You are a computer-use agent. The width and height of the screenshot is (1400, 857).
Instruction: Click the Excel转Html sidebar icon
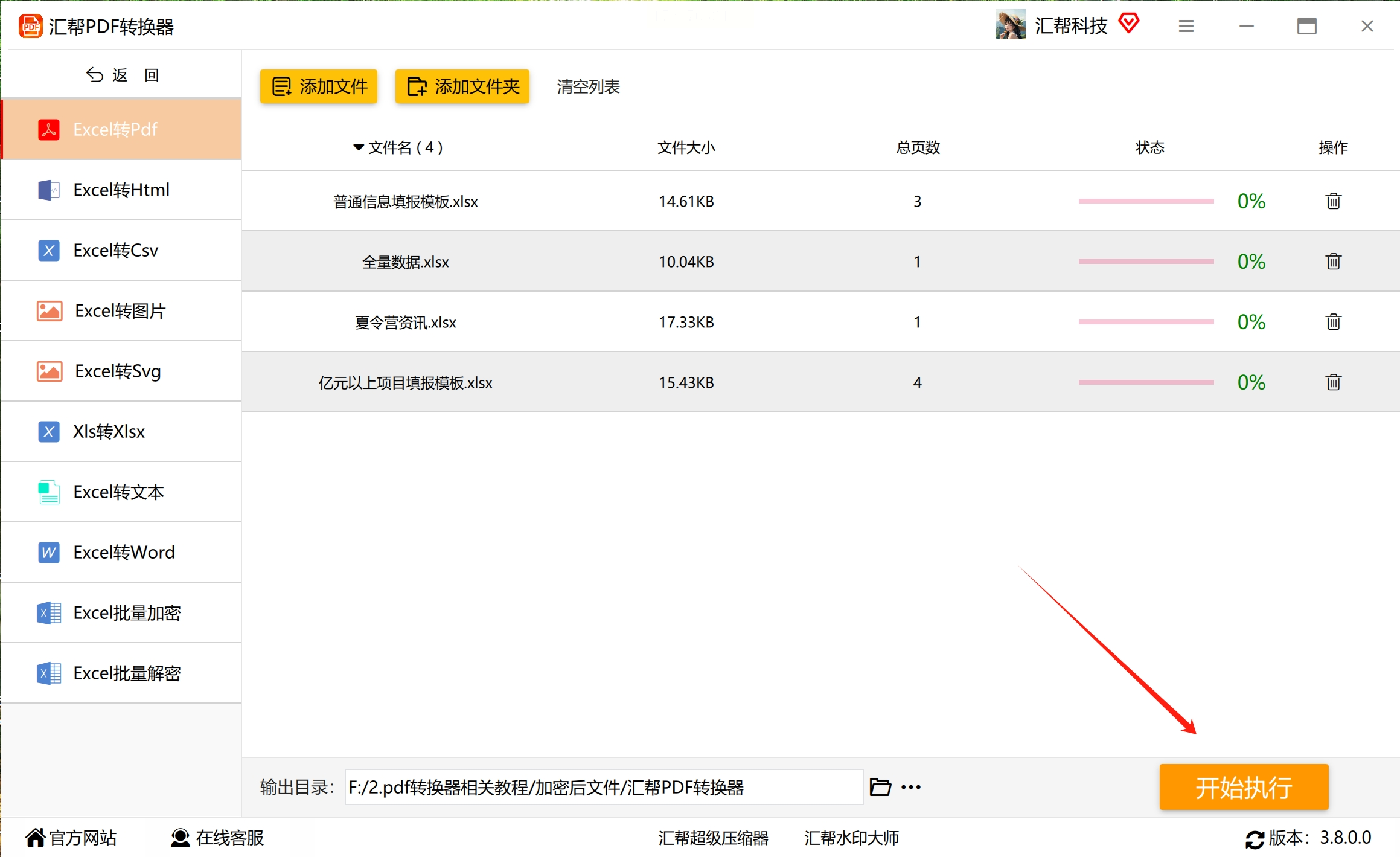pyautogui.click(x=49, y=190)
